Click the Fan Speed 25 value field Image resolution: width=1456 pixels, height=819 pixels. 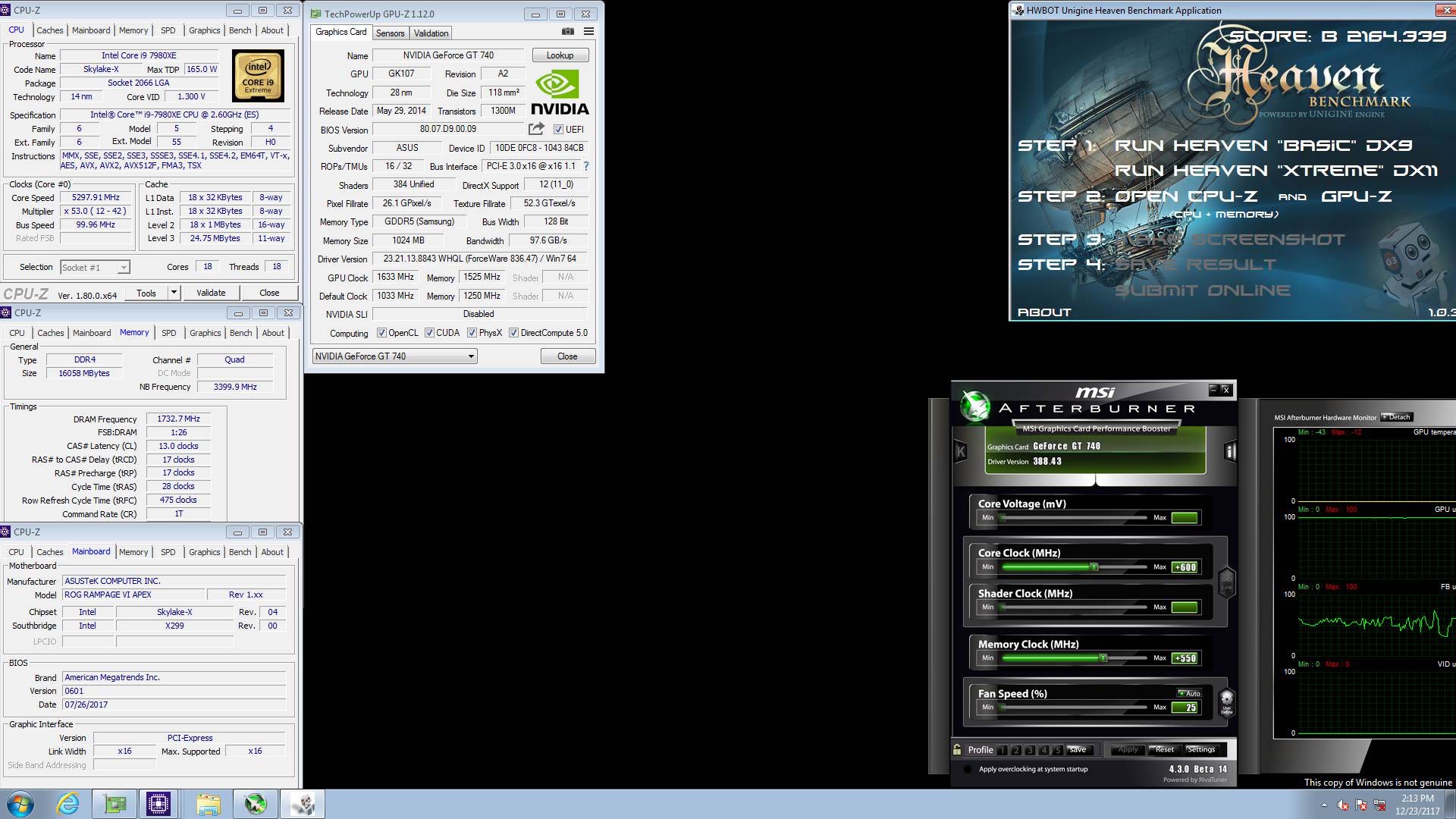(1185, 708)
